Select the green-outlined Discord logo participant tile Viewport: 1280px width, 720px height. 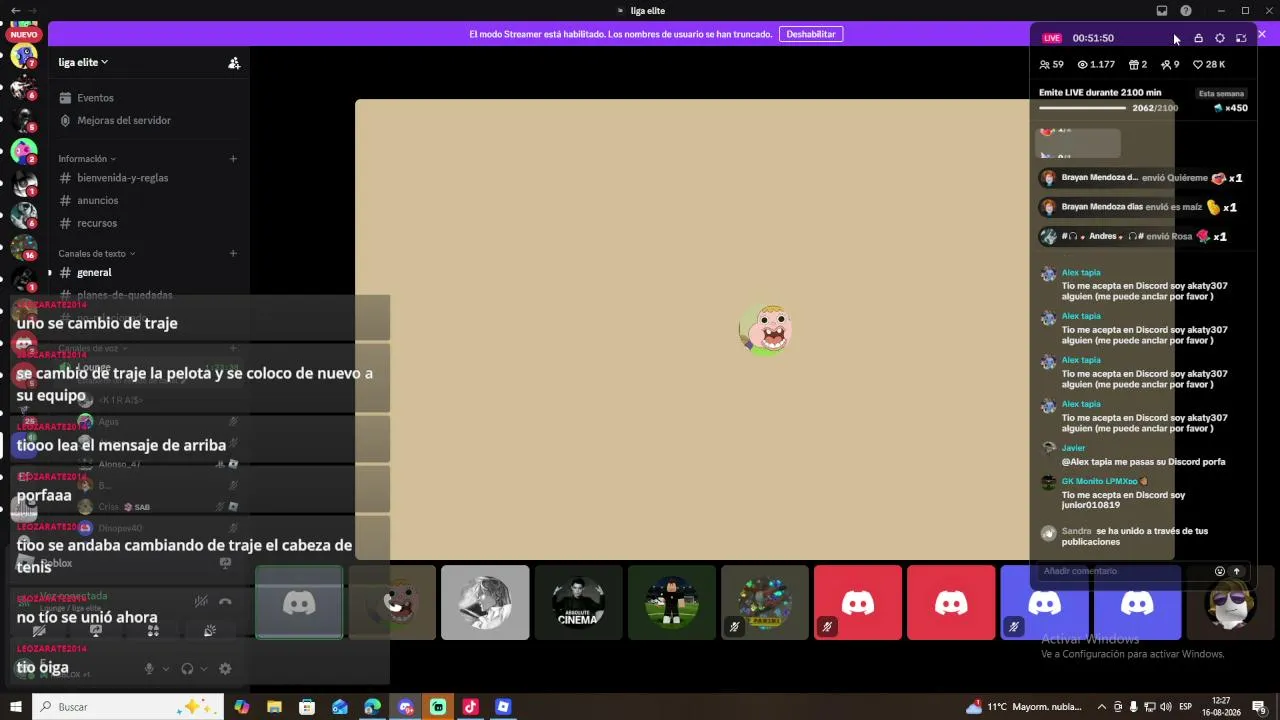299,602
